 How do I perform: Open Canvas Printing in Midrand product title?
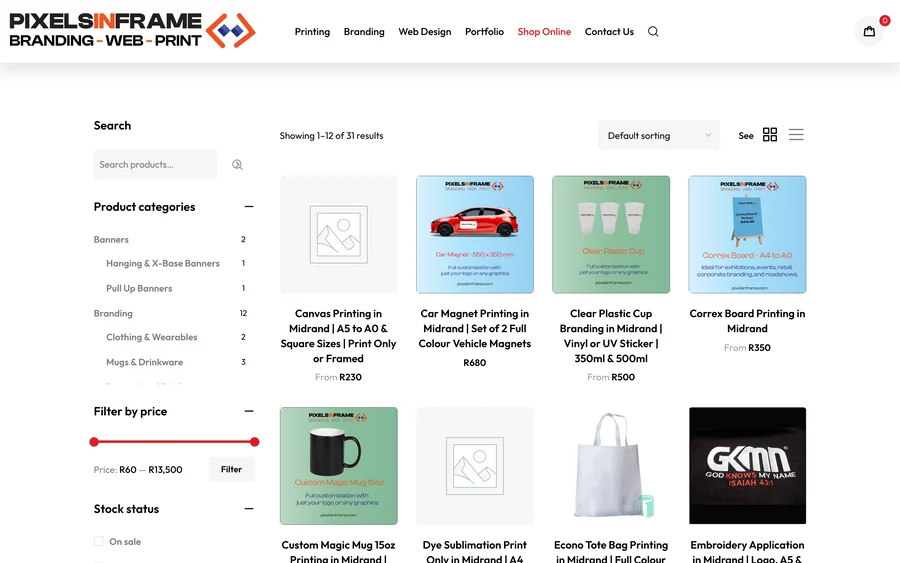(x=339, y=336)
